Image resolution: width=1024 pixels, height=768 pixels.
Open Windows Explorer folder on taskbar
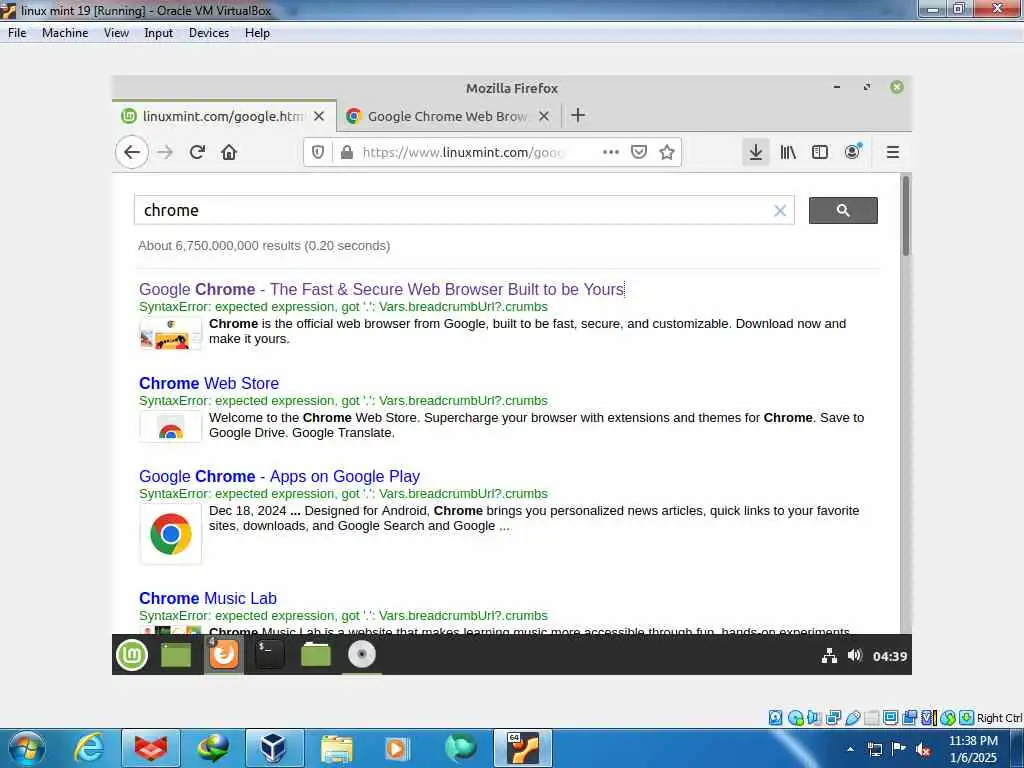(x=337, y=748)
